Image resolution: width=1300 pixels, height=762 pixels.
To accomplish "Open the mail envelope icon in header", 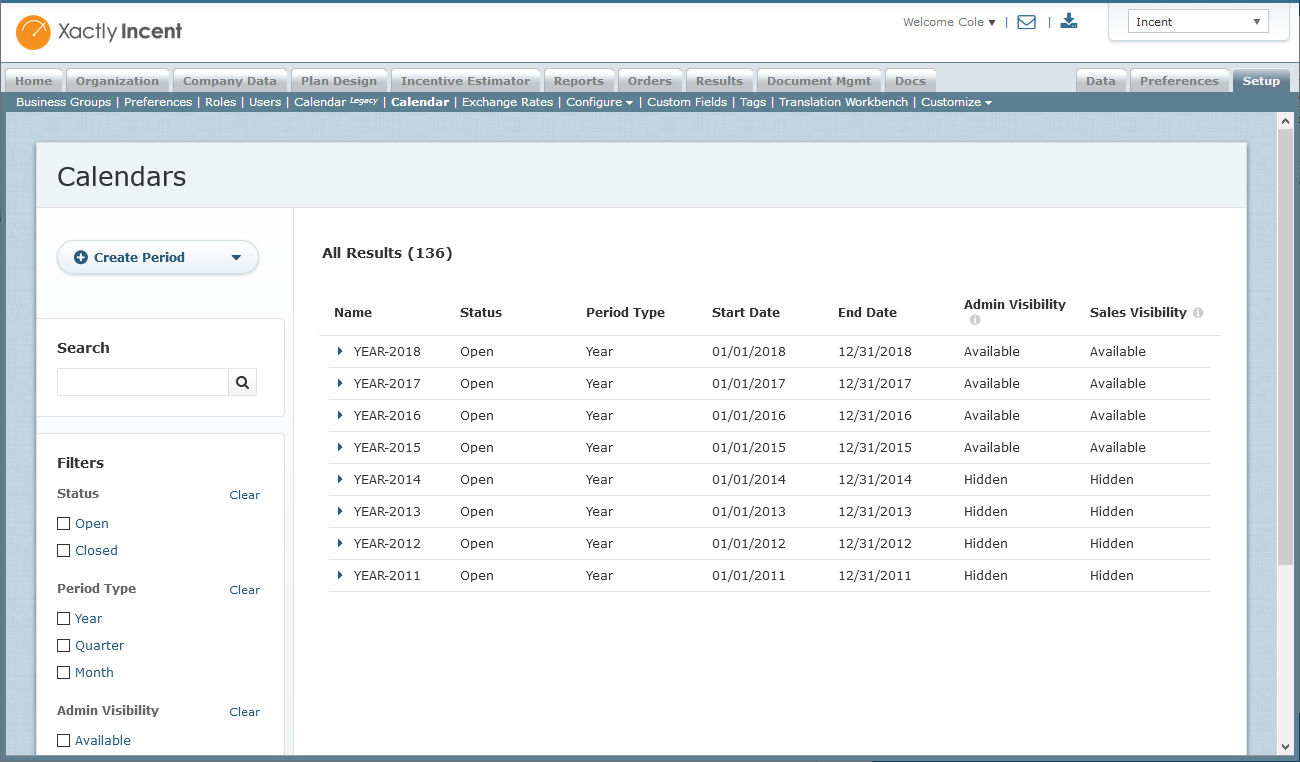I will click(x=1026, y=22).
